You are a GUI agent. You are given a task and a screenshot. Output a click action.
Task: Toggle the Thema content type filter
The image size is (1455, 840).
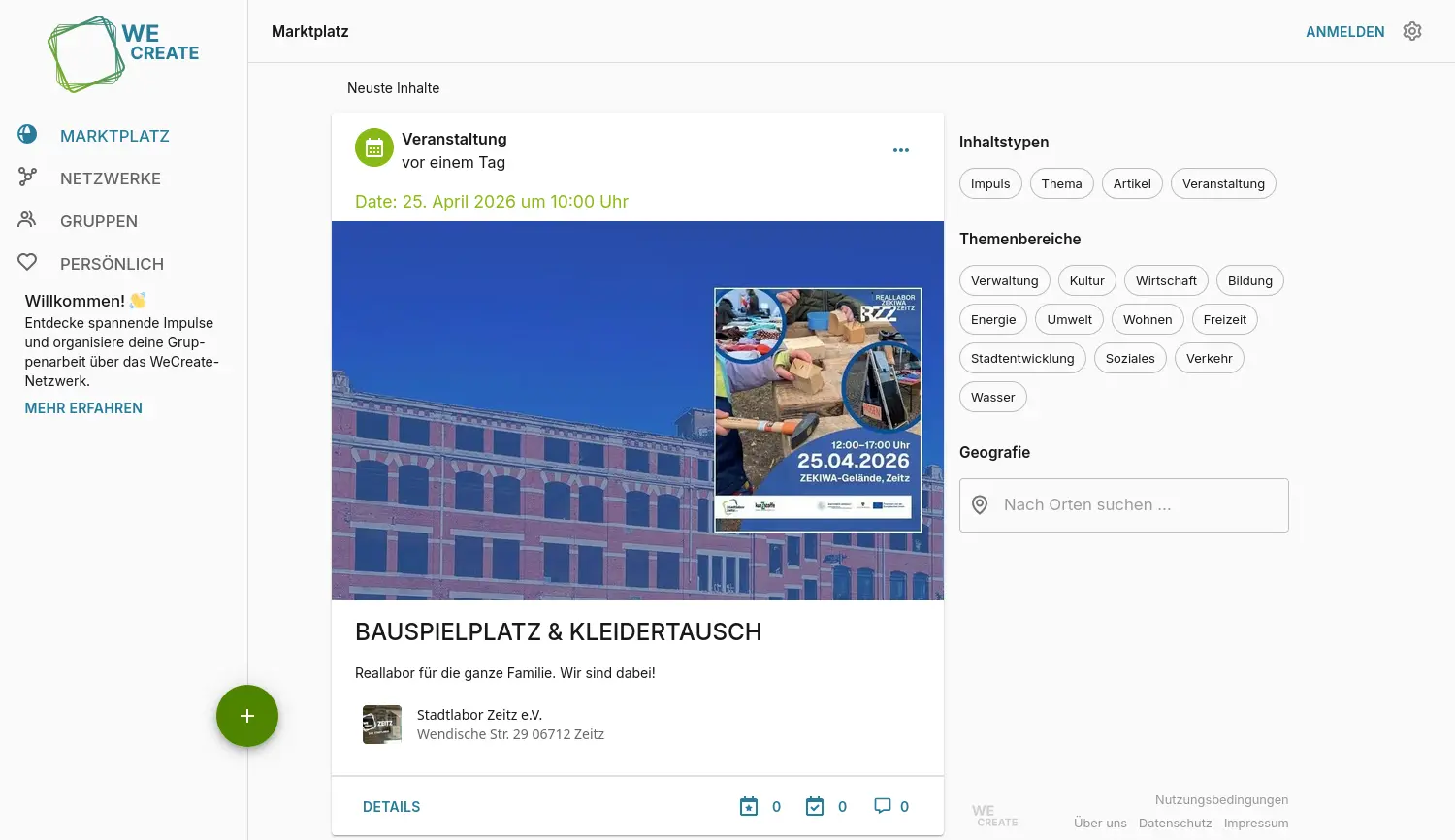(1062, 183)
